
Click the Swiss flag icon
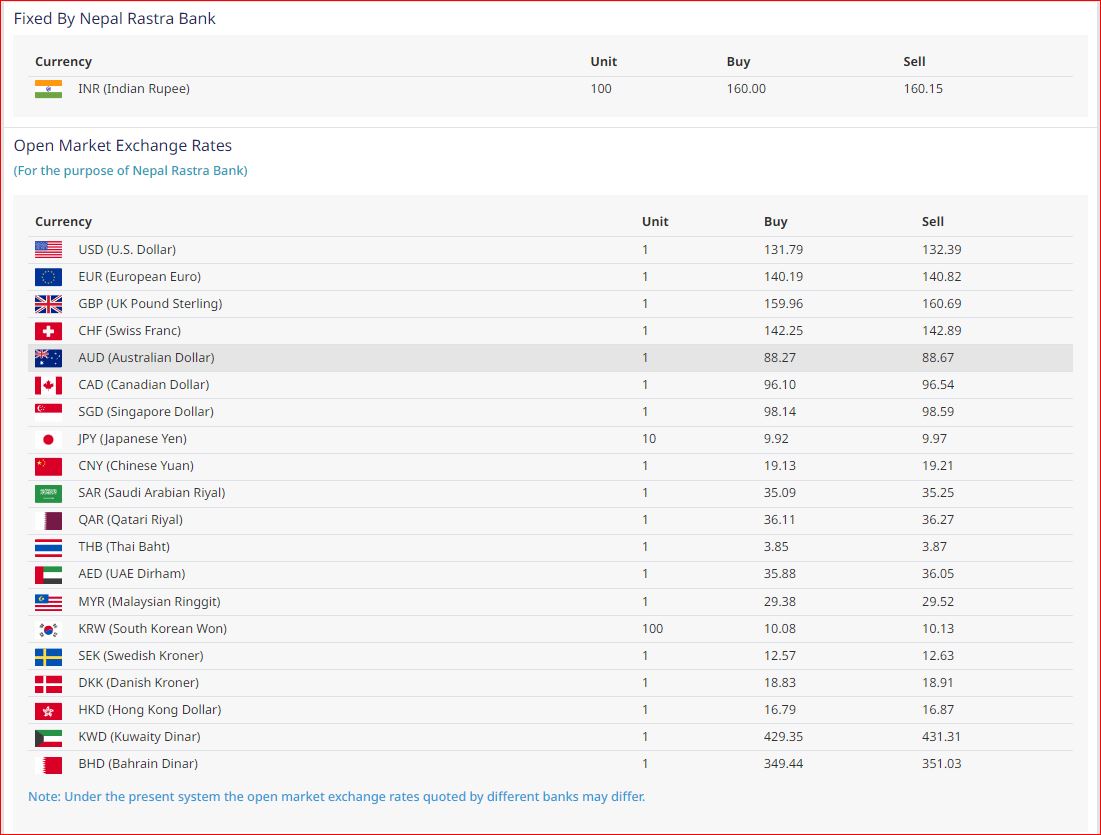(x=48, y=331)
